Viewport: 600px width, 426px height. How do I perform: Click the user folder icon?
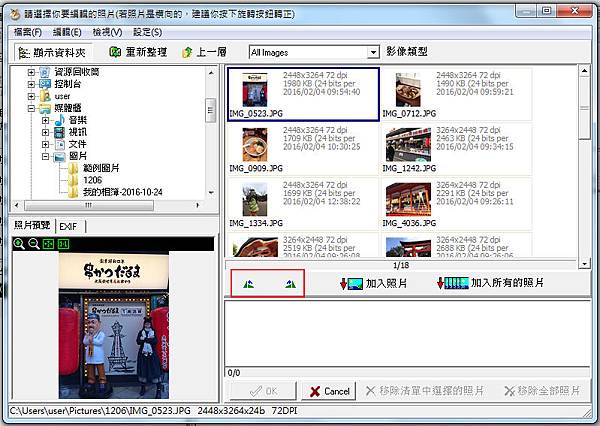[45, 96]
